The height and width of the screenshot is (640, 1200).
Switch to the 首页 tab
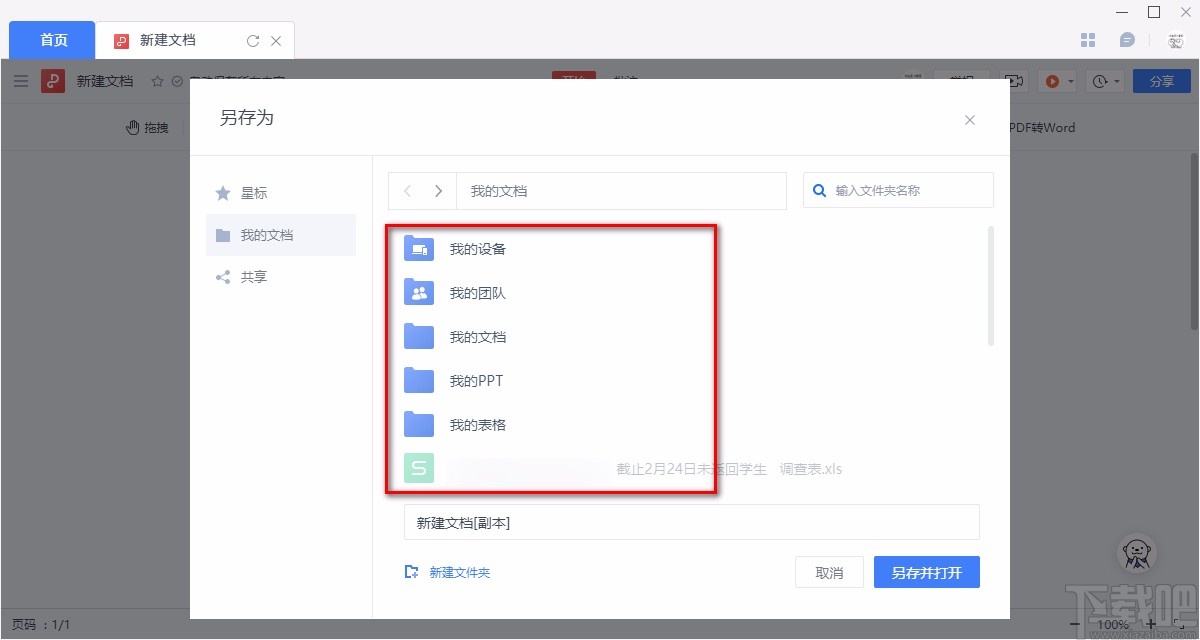53,40
